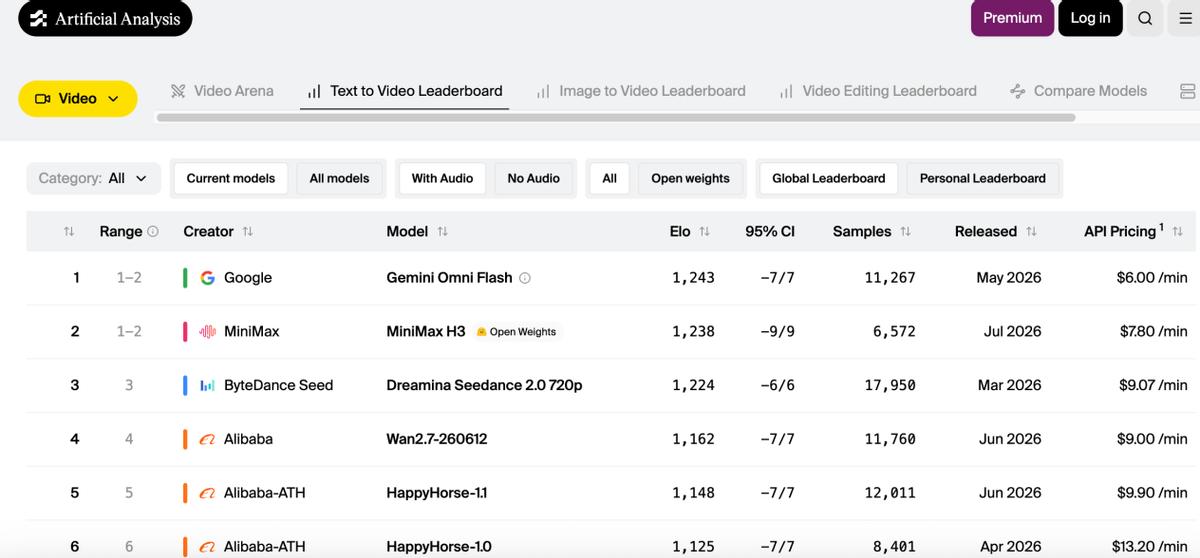Open the HappyHorse-1.1 model link
This screenshot has height=558, width=1200.
(437, 493)
